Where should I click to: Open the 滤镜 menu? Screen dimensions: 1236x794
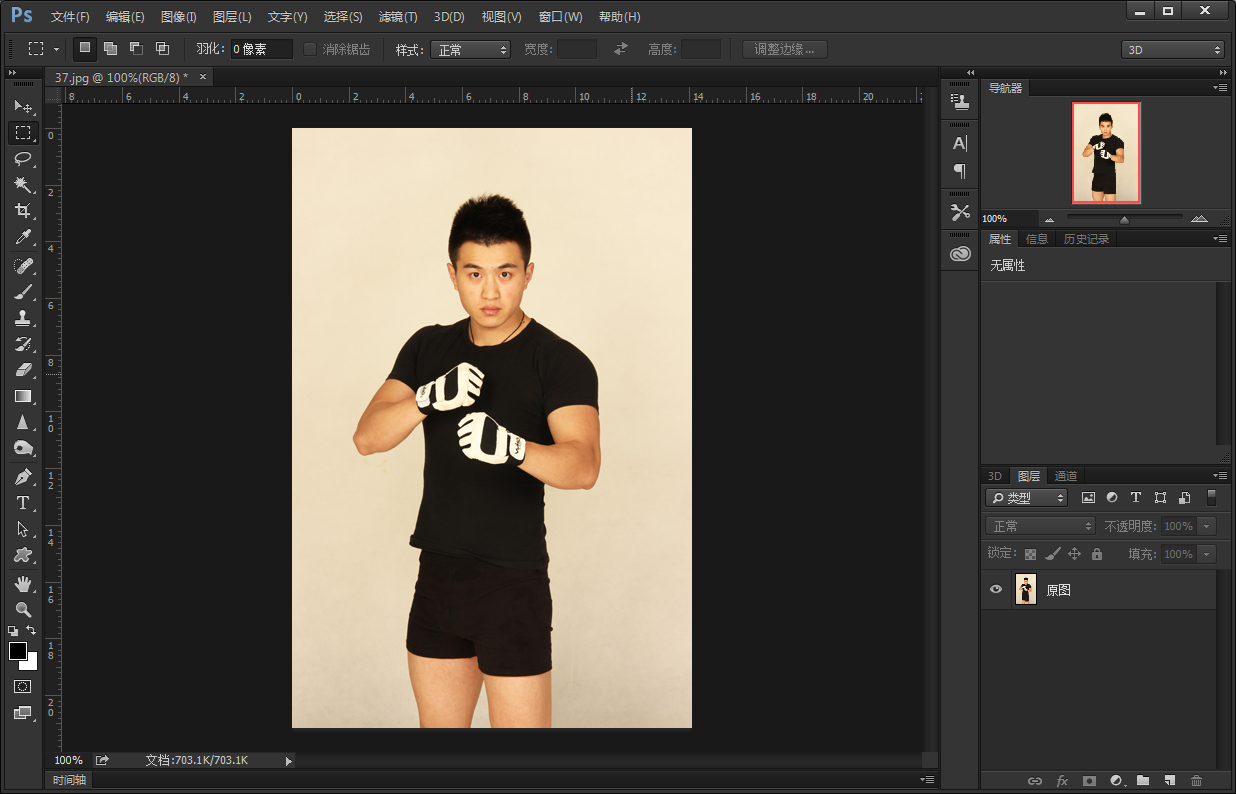pos(396,16)
